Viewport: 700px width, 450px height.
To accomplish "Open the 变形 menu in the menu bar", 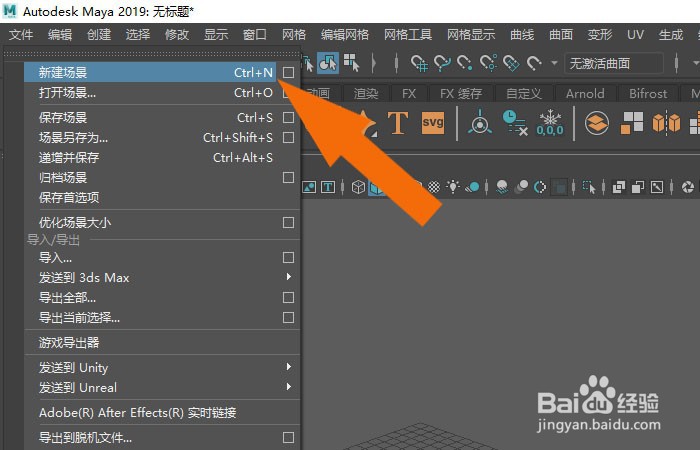I will 600,34.
